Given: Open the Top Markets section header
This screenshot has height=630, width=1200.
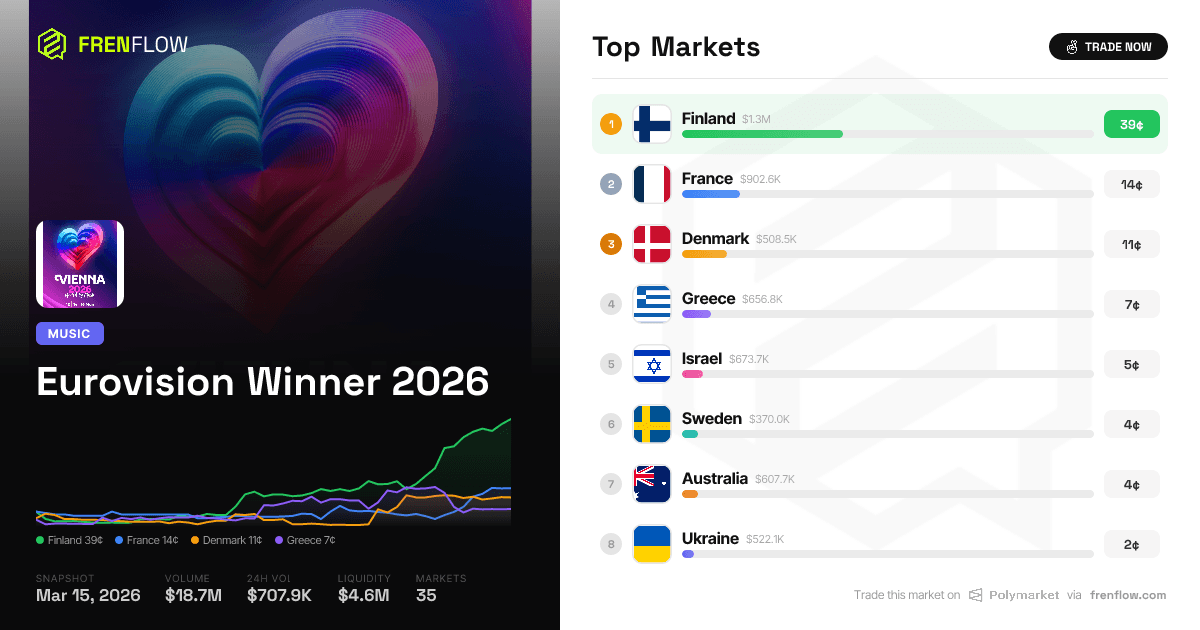Looking at the screenshot, I should click(676, 46).
